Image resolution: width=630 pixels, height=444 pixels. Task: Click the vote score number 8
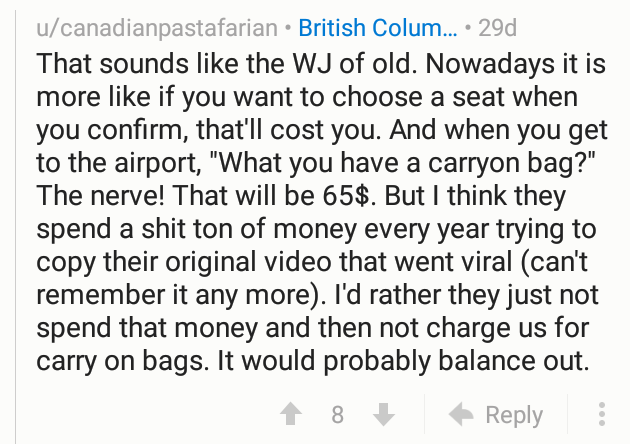point(338,415)
